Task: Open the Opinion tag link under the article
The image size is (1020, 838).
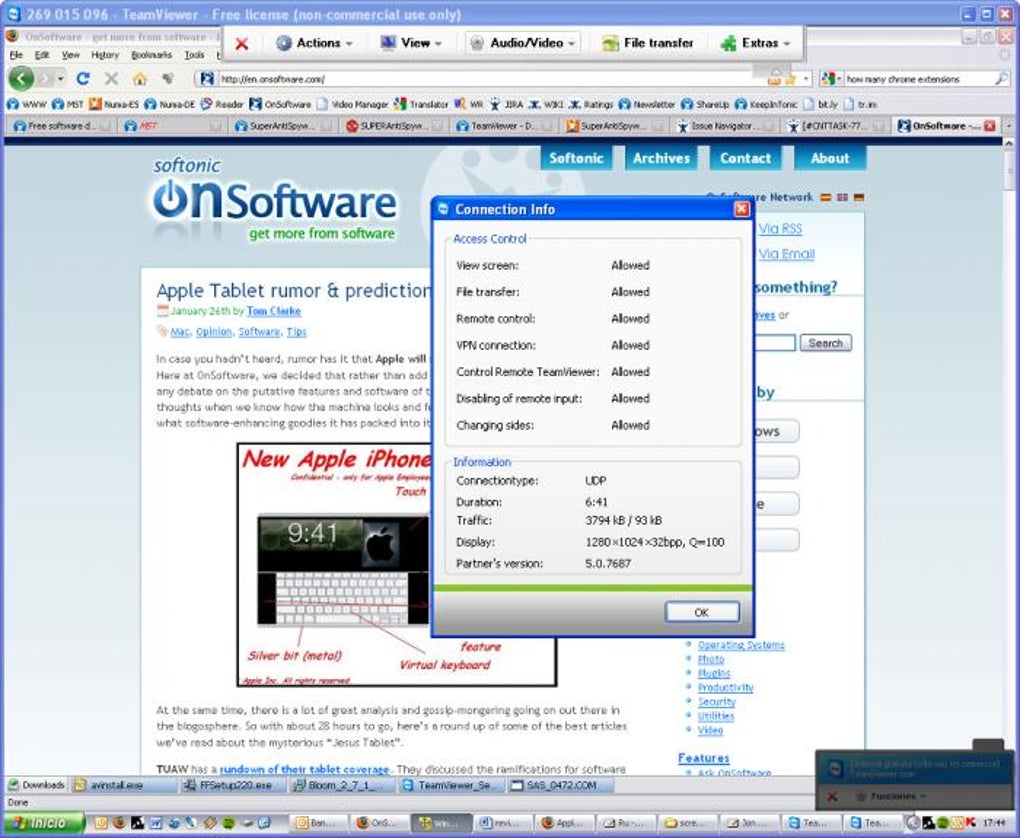Action: [213, 332]
